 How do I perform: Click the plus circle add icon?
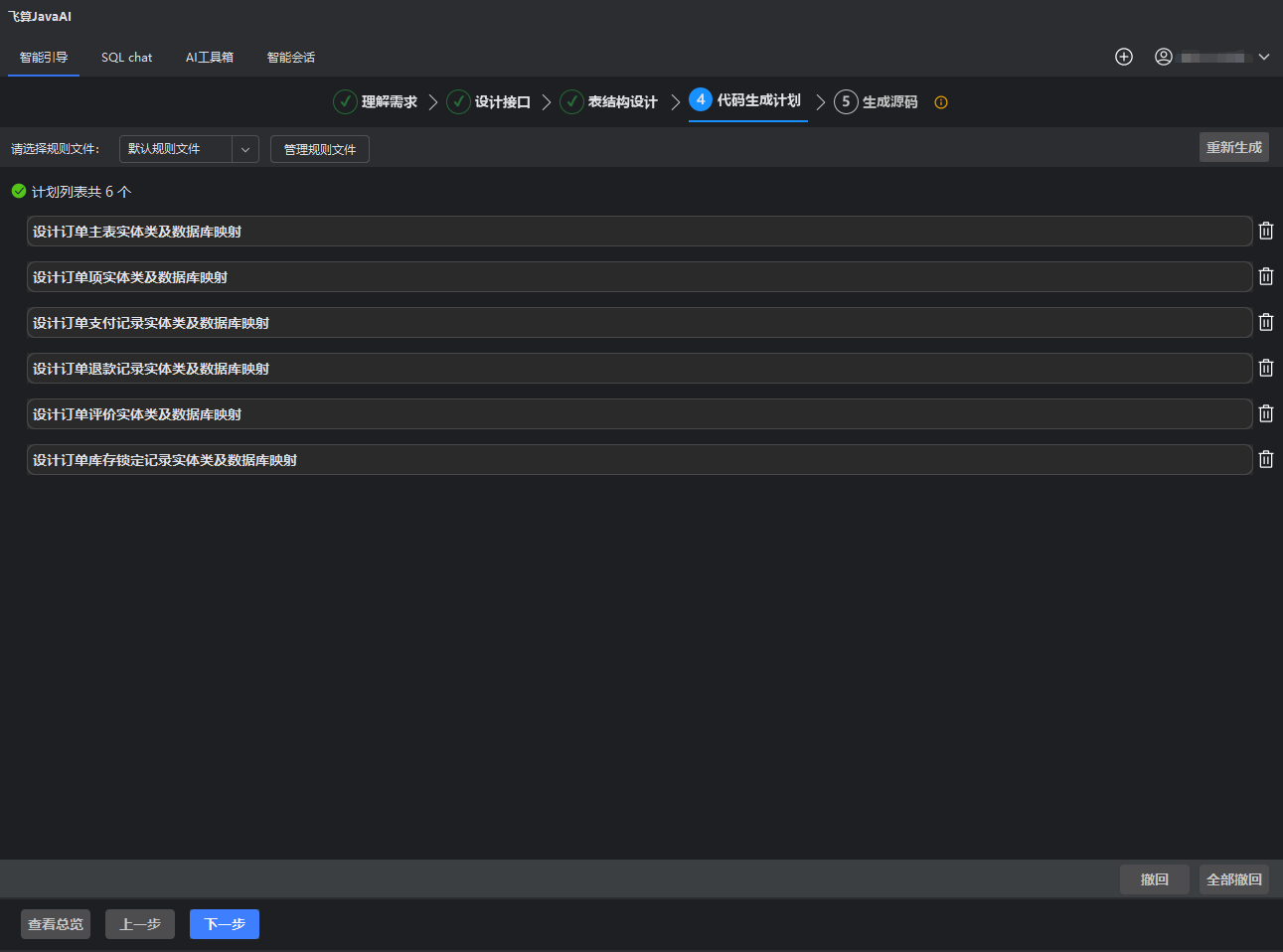pos(1124,57)
